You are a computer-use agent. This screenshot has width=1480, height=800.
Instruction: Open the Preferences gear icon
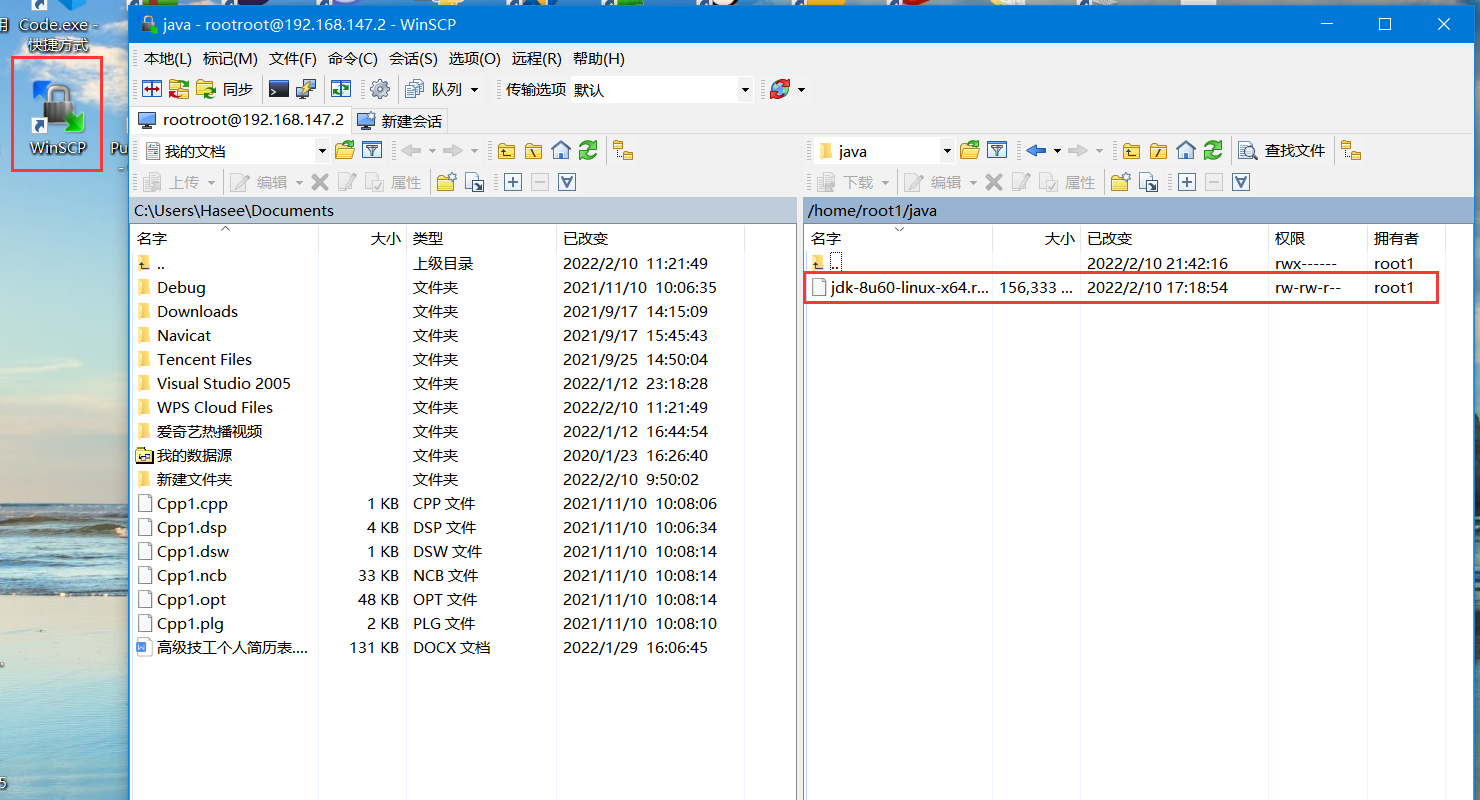tap(379, 89)
